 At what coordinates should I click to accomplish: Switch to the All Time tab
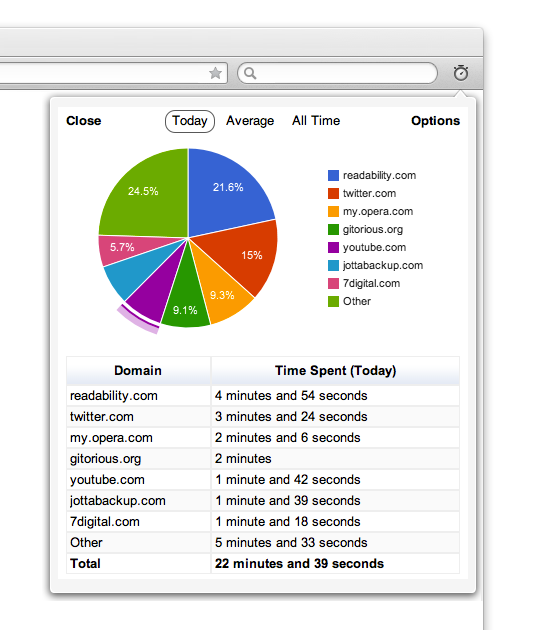coord(316,121)
